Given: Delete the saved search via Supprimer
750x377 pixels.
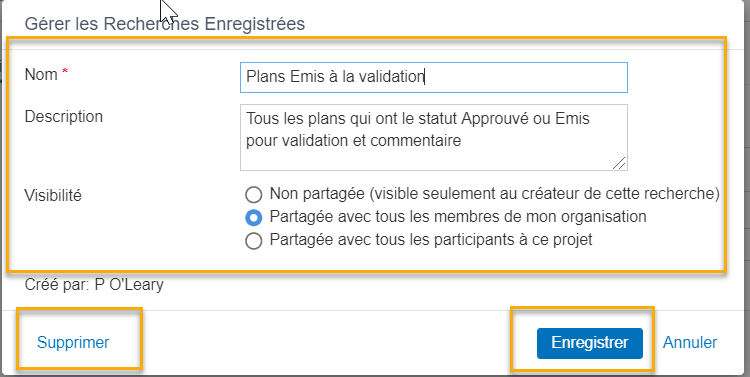Looking at the screenshot, I should coord(73,343).
